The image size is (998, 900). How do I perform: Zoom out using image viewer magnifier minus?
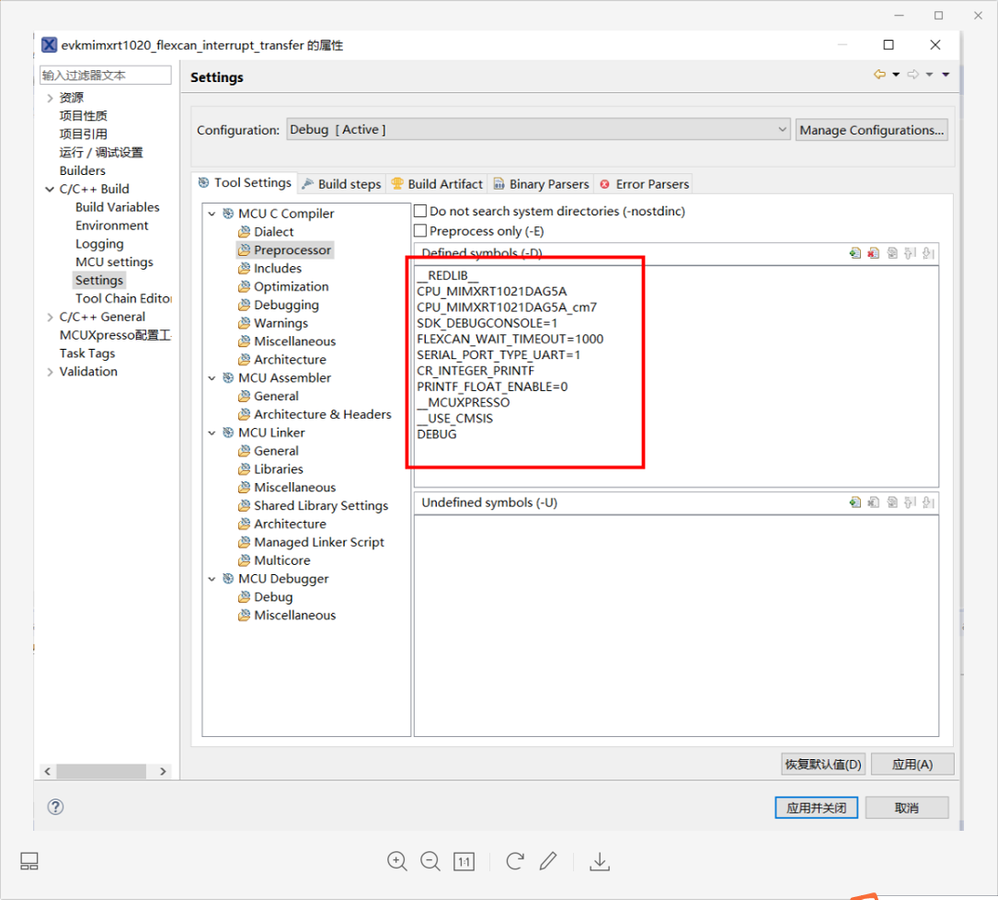tap(430, 862)
